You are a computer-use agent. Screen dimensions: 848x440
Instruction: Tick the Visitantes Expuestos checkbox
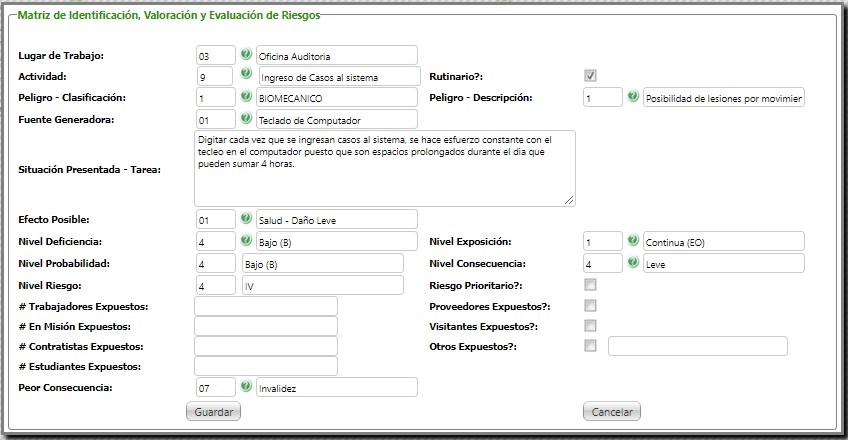pos(591,326)
